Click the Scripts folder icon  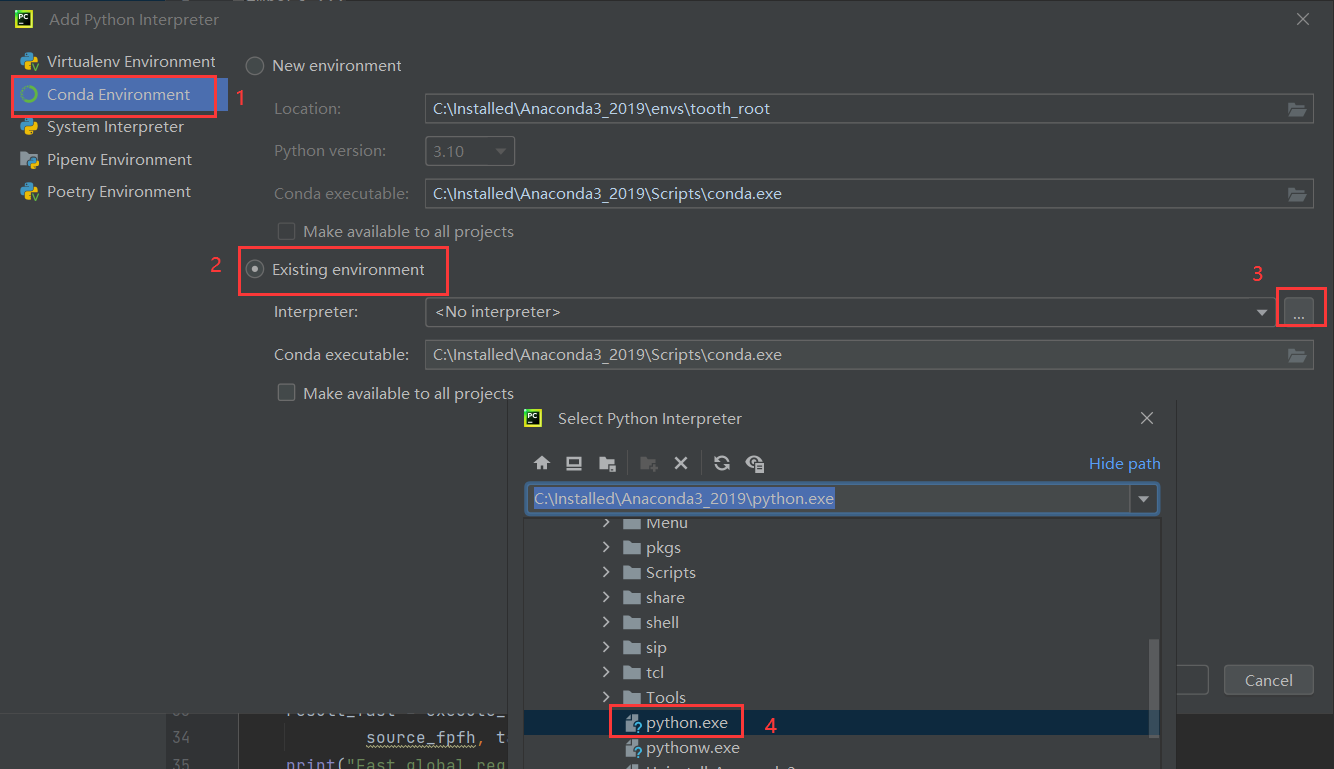click(631, 572)
